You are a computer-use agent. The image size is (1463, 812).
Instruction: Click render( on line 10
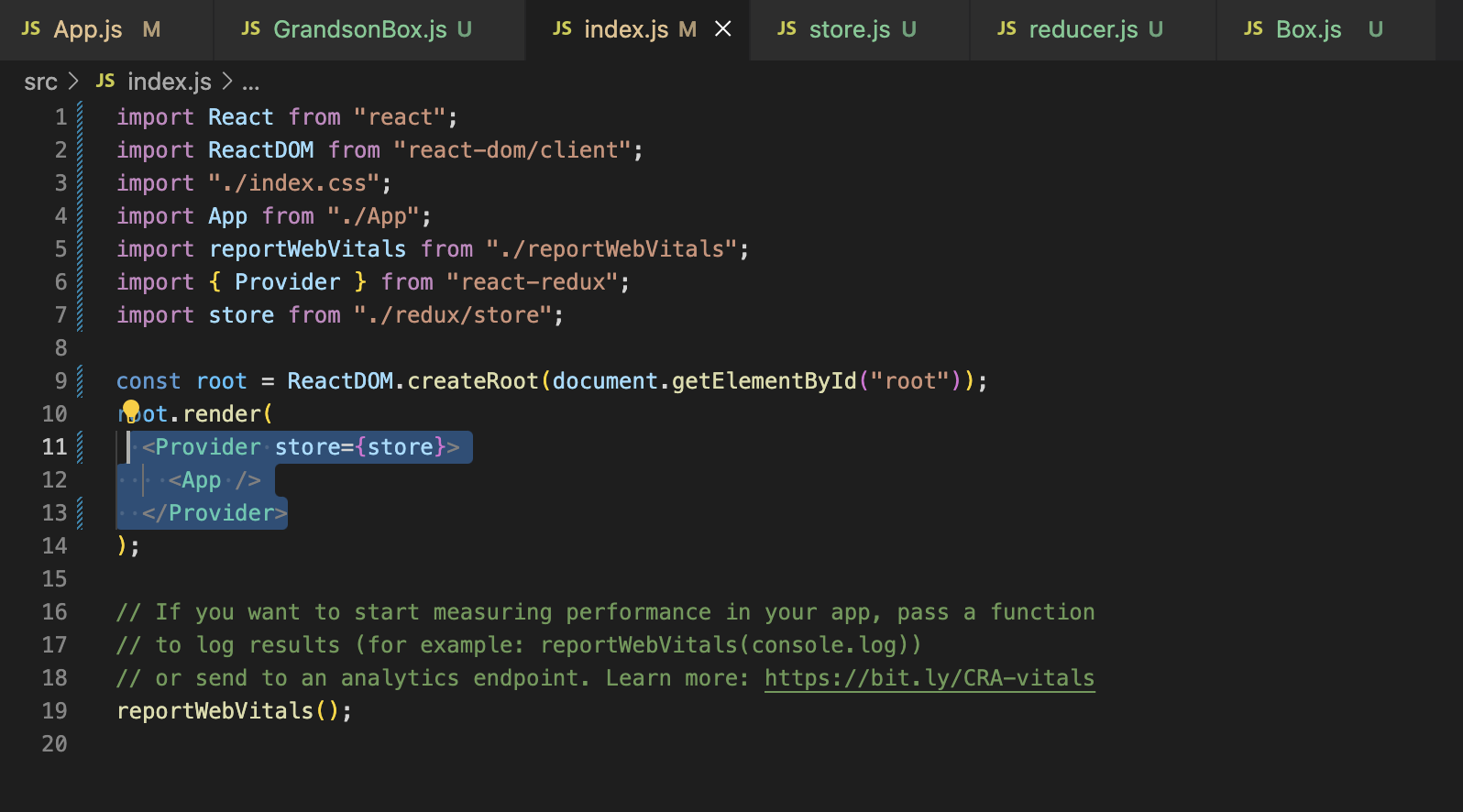tap(228, 414)
